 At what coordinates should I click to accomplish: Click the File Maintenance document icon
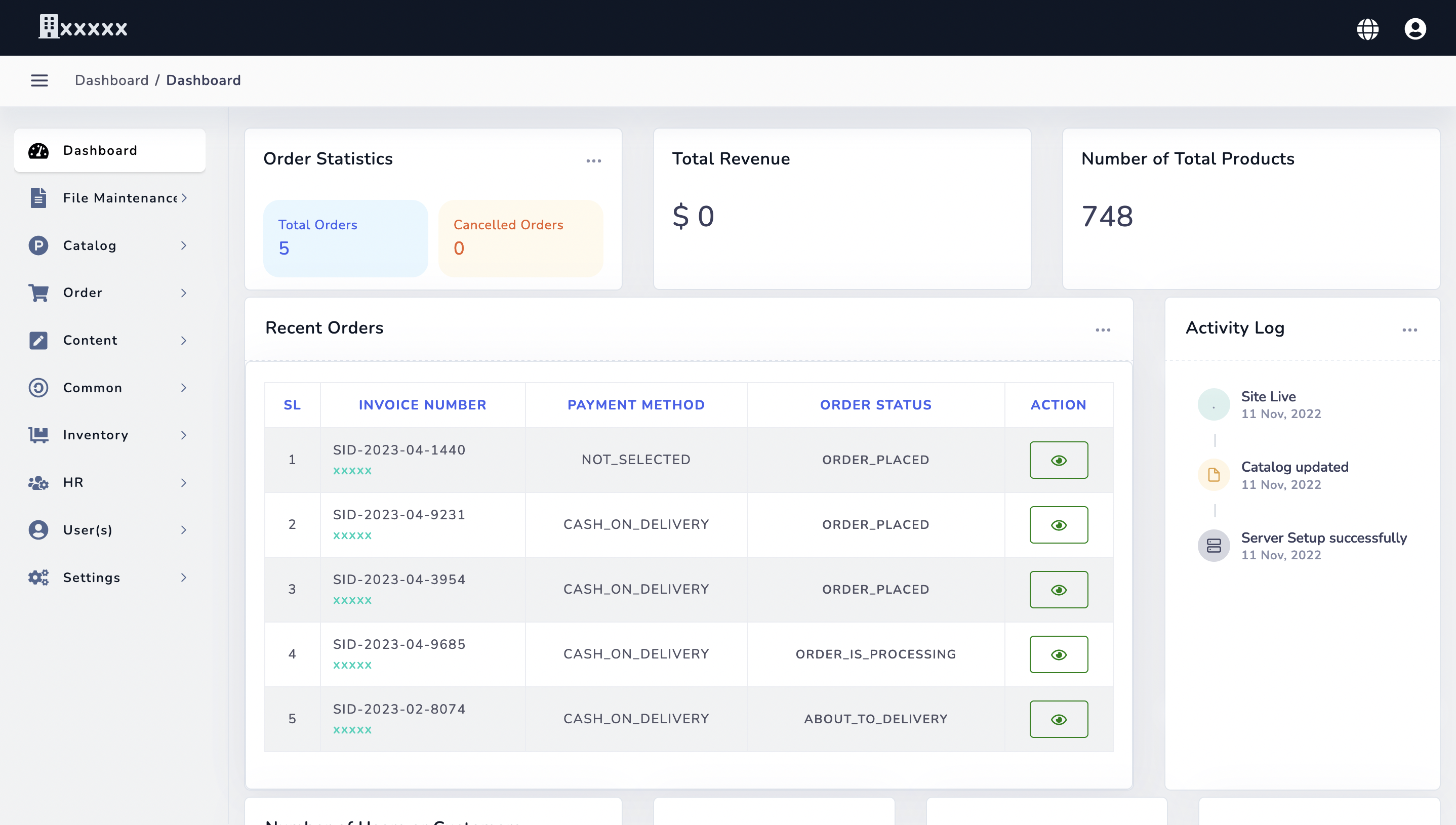pos(37,198)
